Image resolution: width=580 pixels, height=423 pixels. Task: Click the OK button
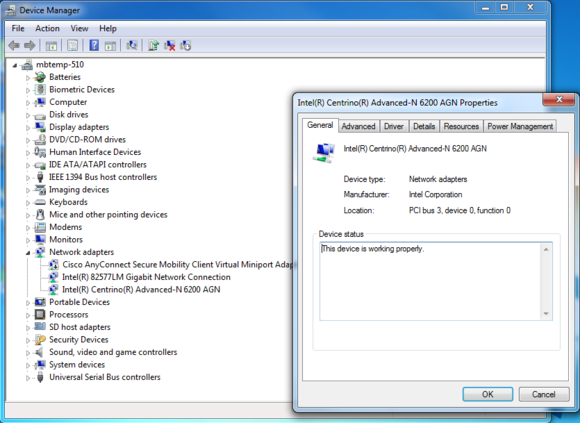click(x=488, y=394)
